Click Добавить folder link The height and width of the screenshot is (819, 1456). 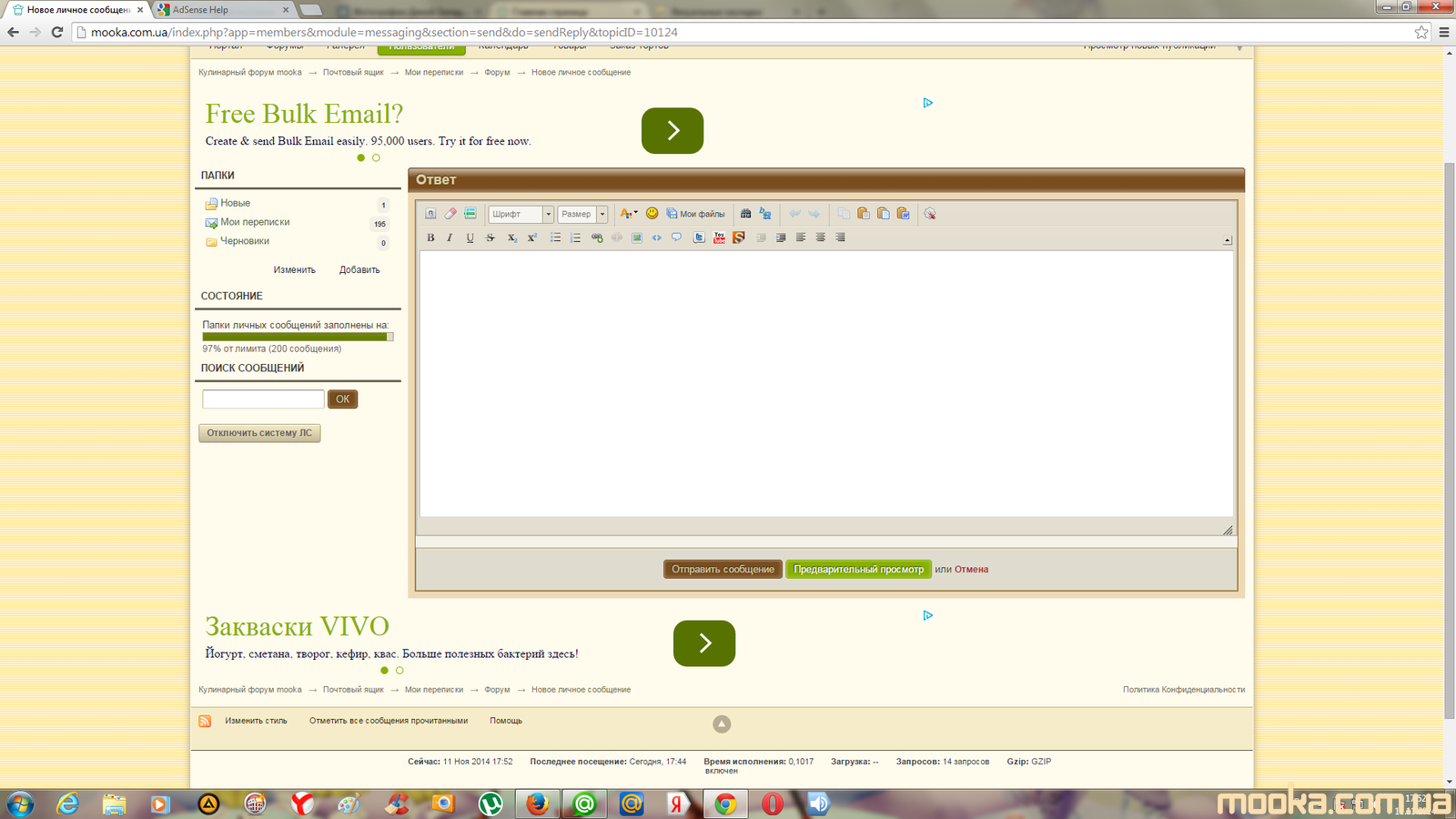pyautogui.click(x=359, y=270)
